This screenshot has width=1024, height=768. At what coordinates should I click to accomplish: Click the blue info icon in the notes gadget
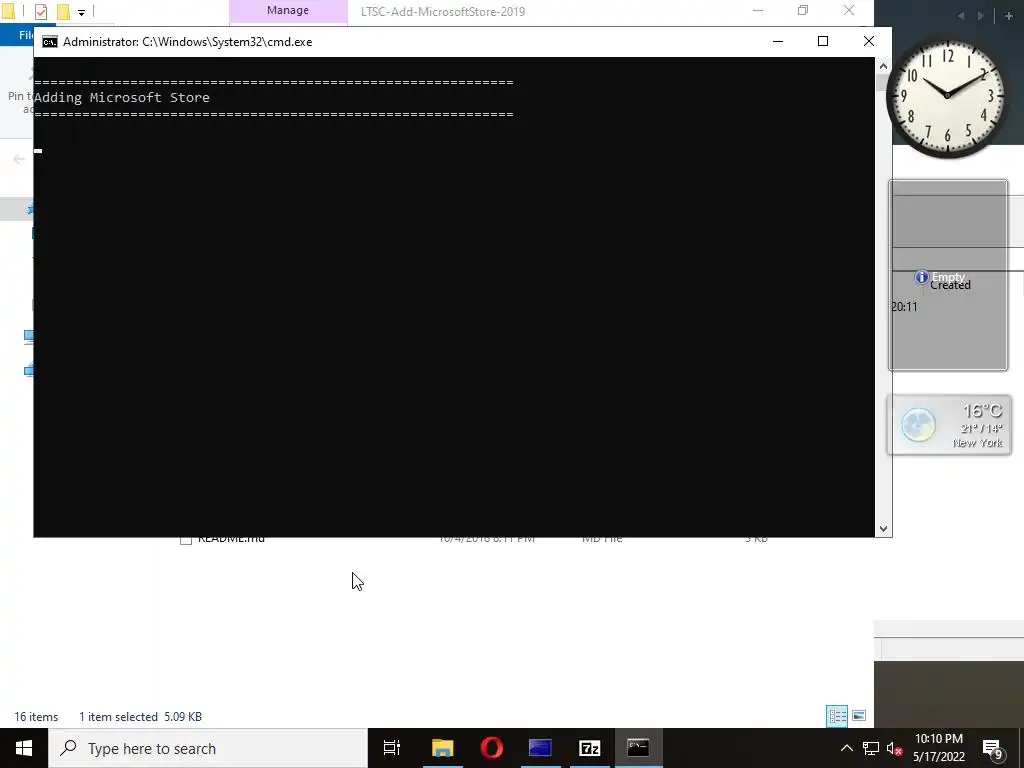point(921,277)
